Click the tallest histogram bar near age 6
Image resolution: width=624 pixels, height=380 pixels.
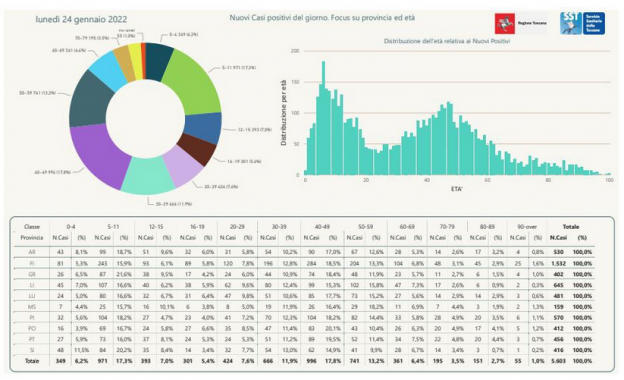[324, 118]
